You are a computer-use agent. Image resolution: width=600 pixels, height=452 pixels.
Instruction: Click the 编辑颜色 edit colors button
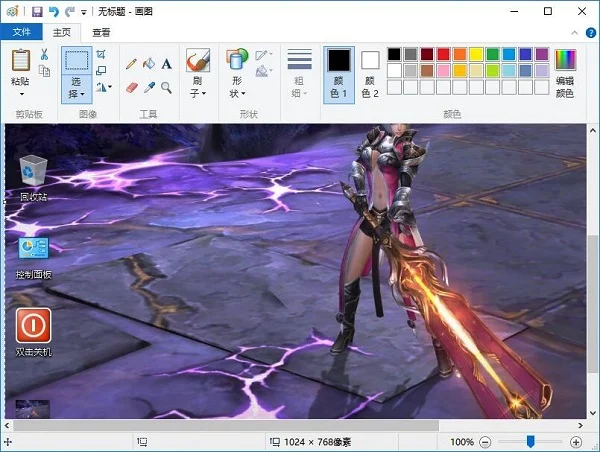(x=565, y=72)
